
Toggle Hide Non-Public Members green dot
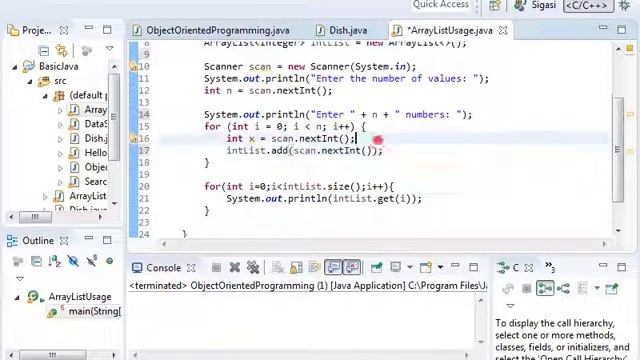(109, 261)
